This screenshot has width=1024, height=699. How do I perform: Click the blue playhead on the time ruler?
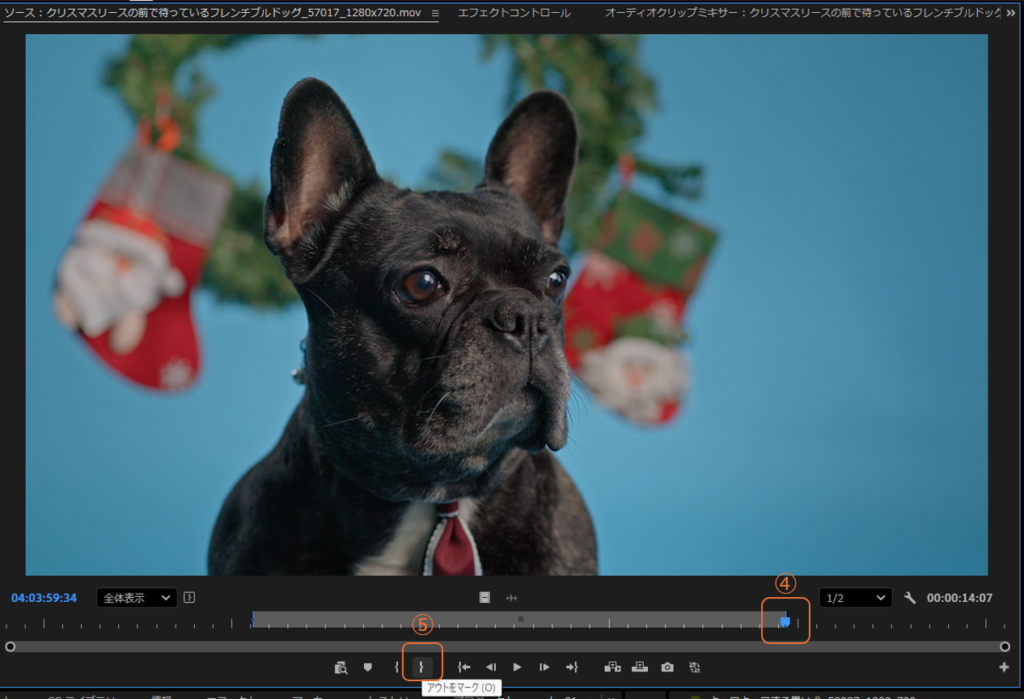(785, 621)
